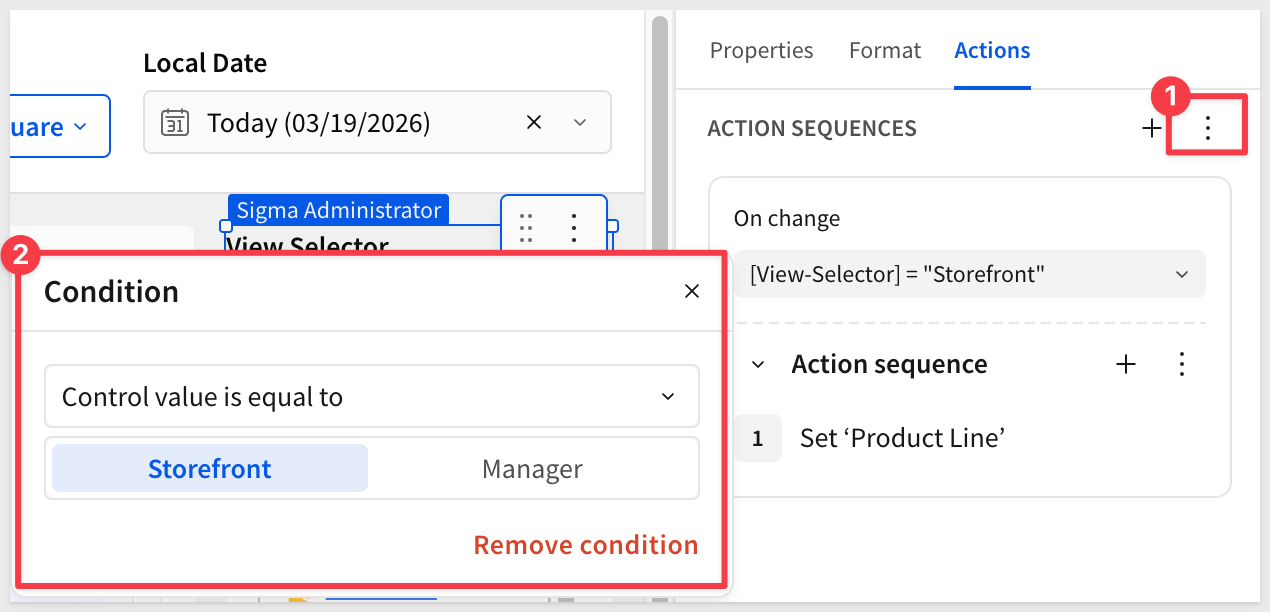Click the View Selector drag handle icon

[x=526, y=228]
